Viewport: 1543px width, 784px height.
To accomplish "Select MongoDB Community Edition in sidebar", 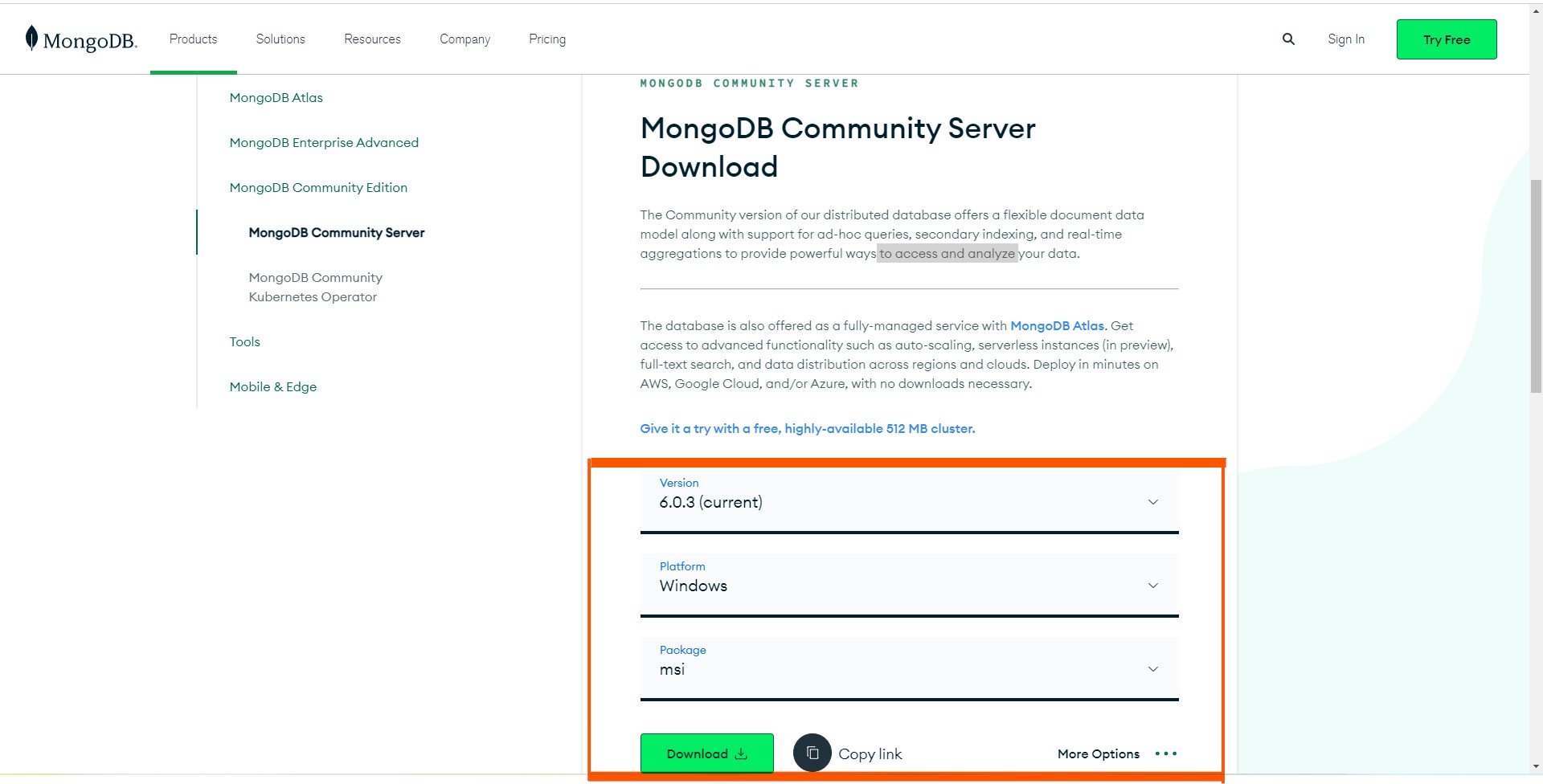I will (318, 187).
